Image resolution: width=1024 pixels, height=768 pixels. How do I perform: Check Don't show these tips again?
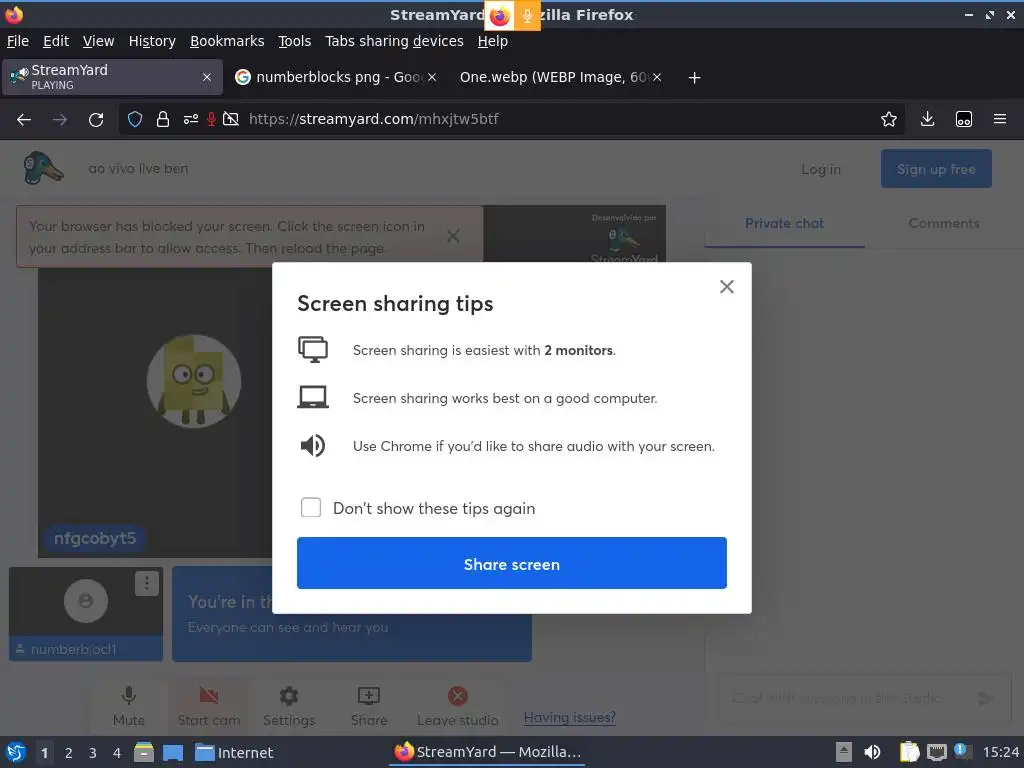click(x=311, y=507)
